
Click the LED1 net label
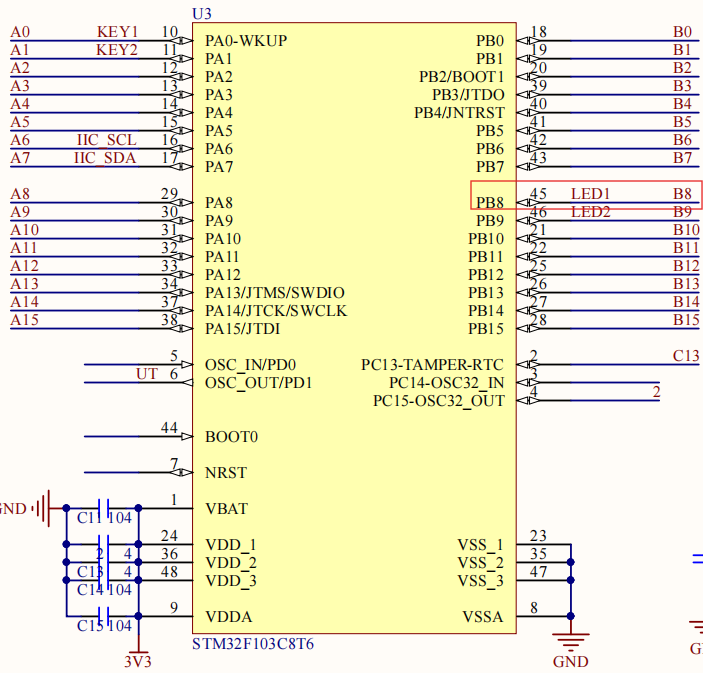(590, 194)
